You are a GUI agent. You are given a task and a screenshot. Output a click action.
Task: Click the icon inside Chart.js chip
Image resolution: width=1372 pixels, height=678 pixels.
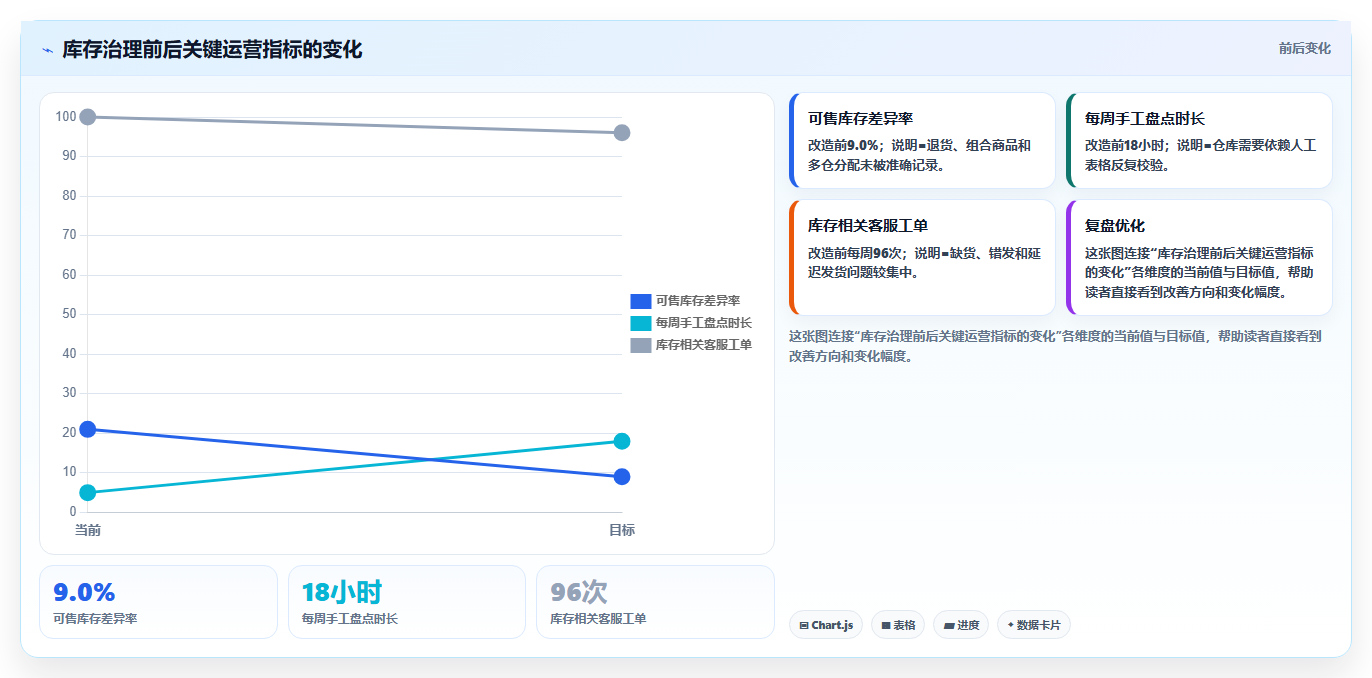point(804,625)
